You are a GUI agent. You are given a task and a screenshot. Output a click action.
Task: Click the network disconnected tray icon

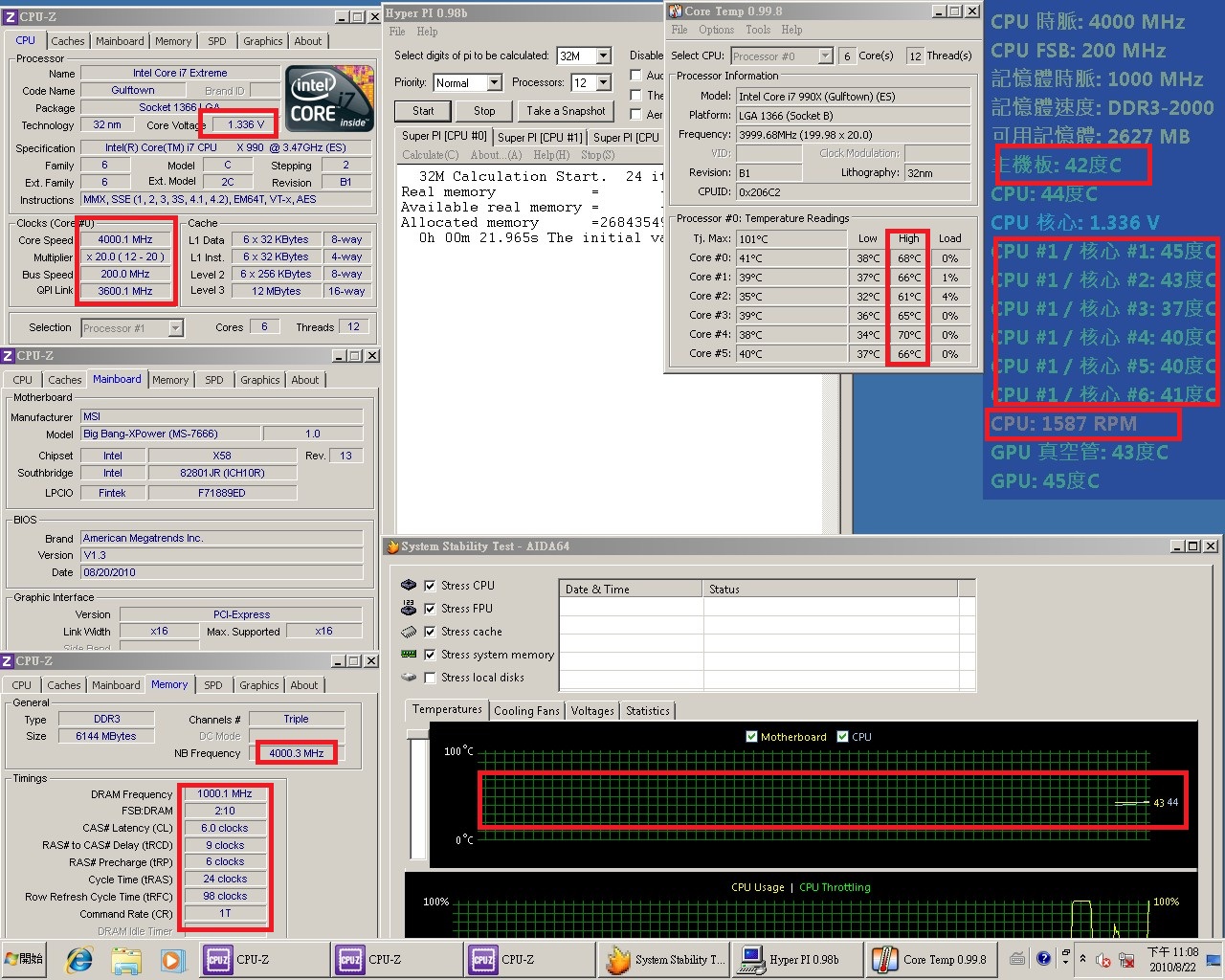[1126, 959]
